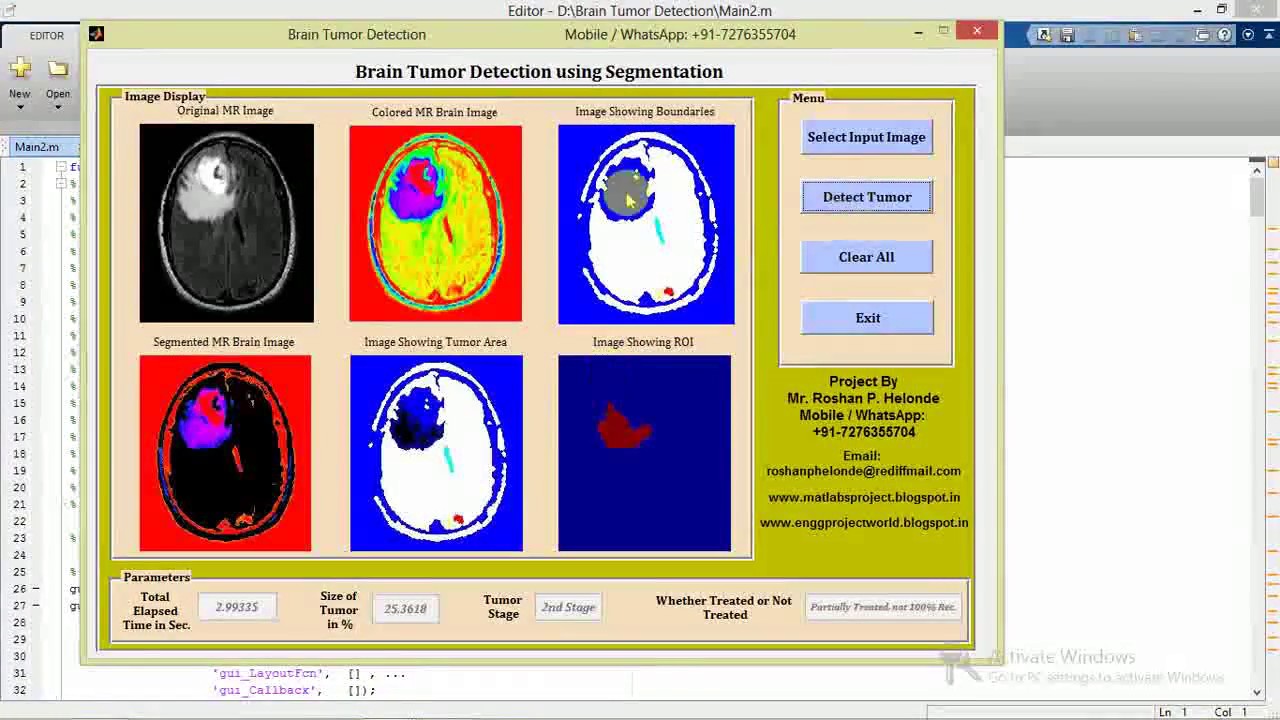Click the www.enggprojectworld.blogspot.in text

click(864, 522)
